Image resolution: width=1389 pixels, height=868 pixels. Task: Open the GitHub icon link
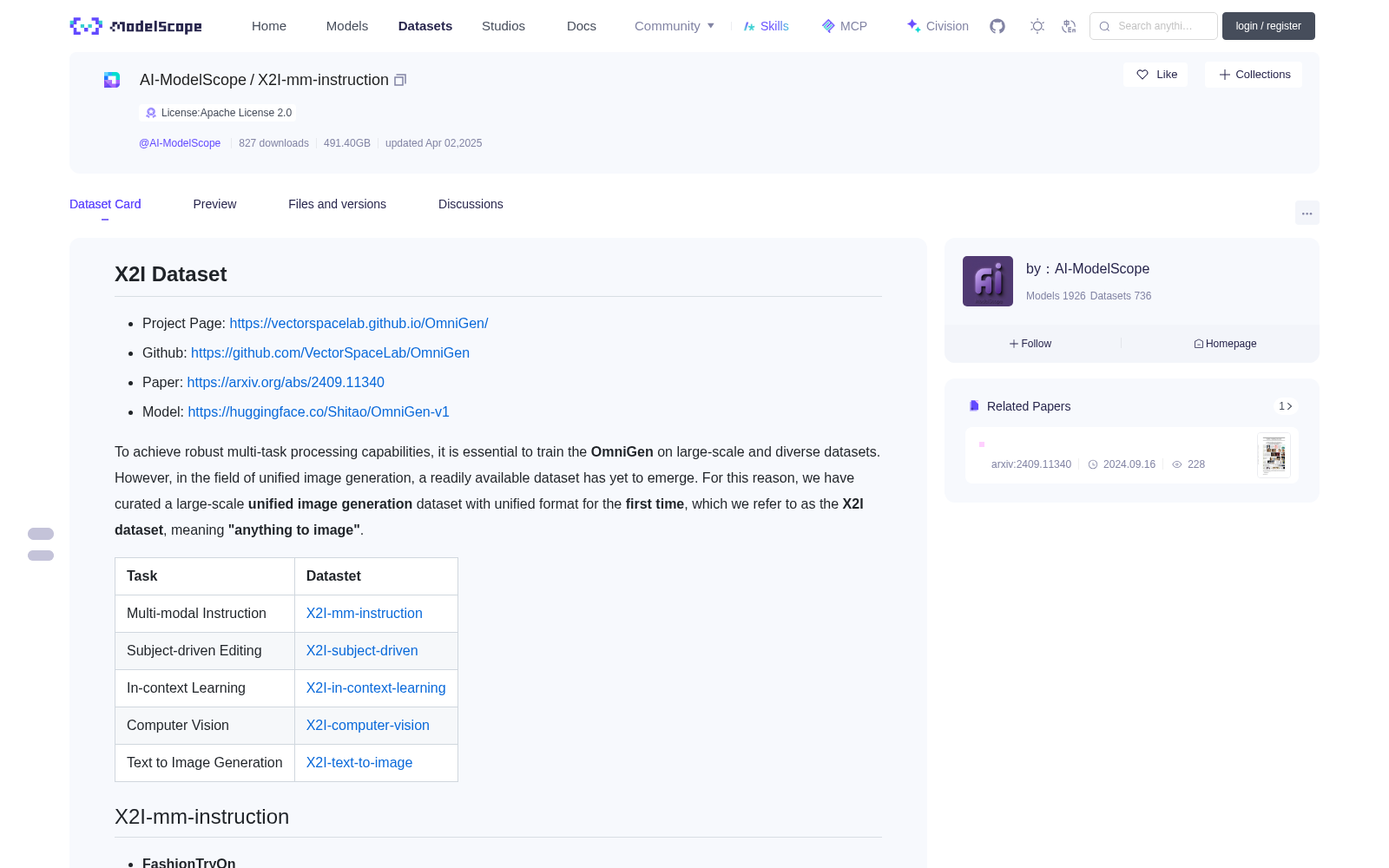click(x=997, y=26)
